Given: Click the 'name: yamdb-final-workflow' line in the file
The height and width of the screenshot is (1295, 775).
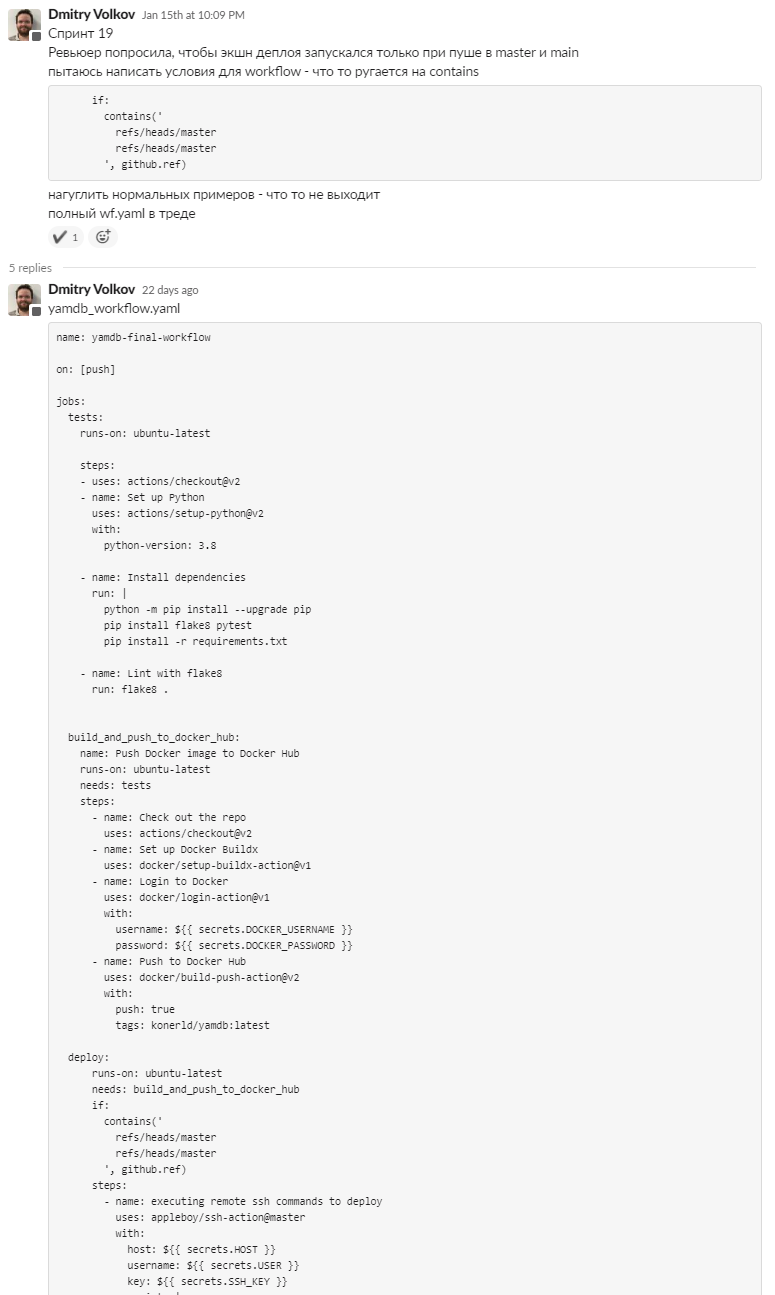Looking at the screenshot, I should (134, 338).
